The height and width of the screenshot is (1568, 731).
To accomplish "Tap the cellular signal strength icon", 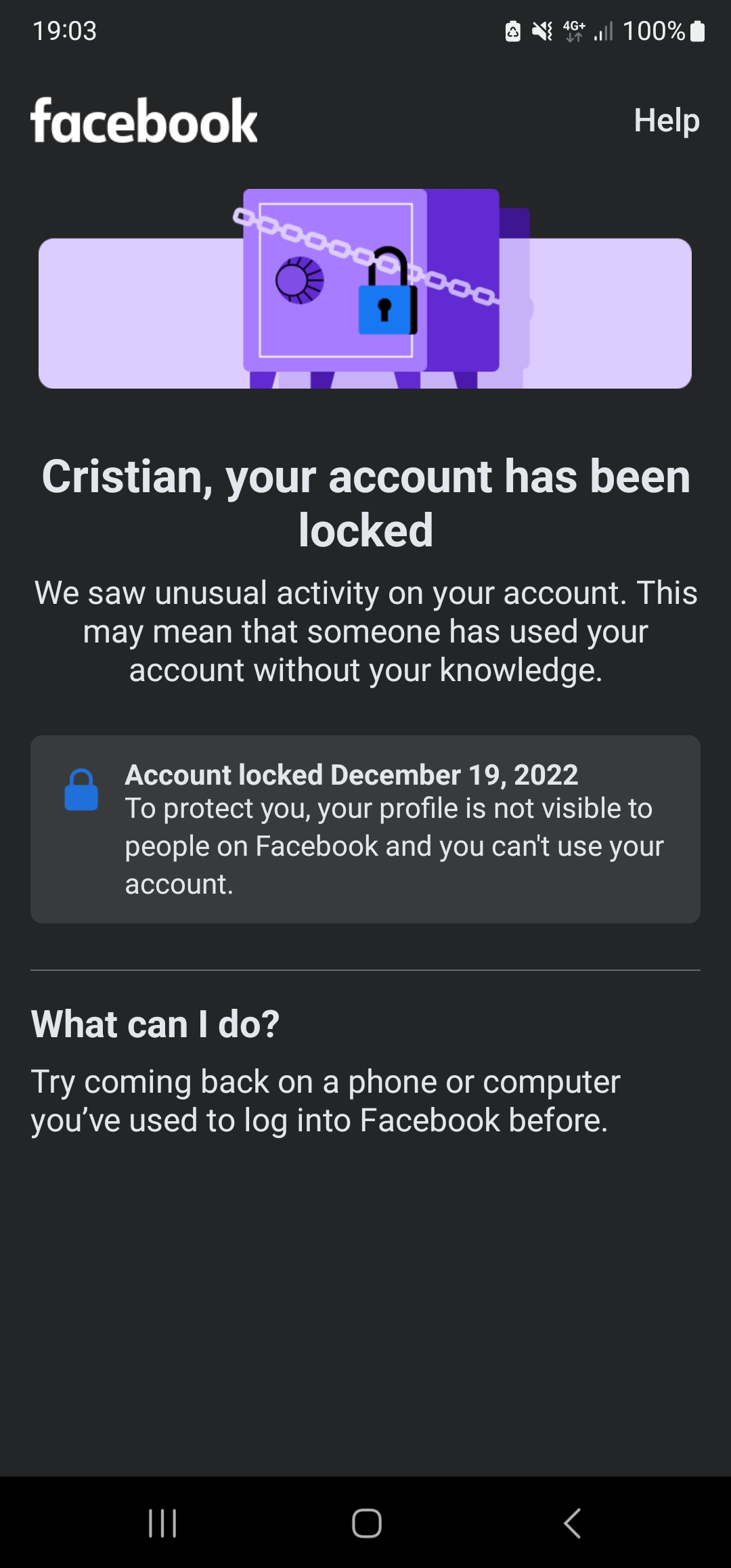I will pos(601,30).
